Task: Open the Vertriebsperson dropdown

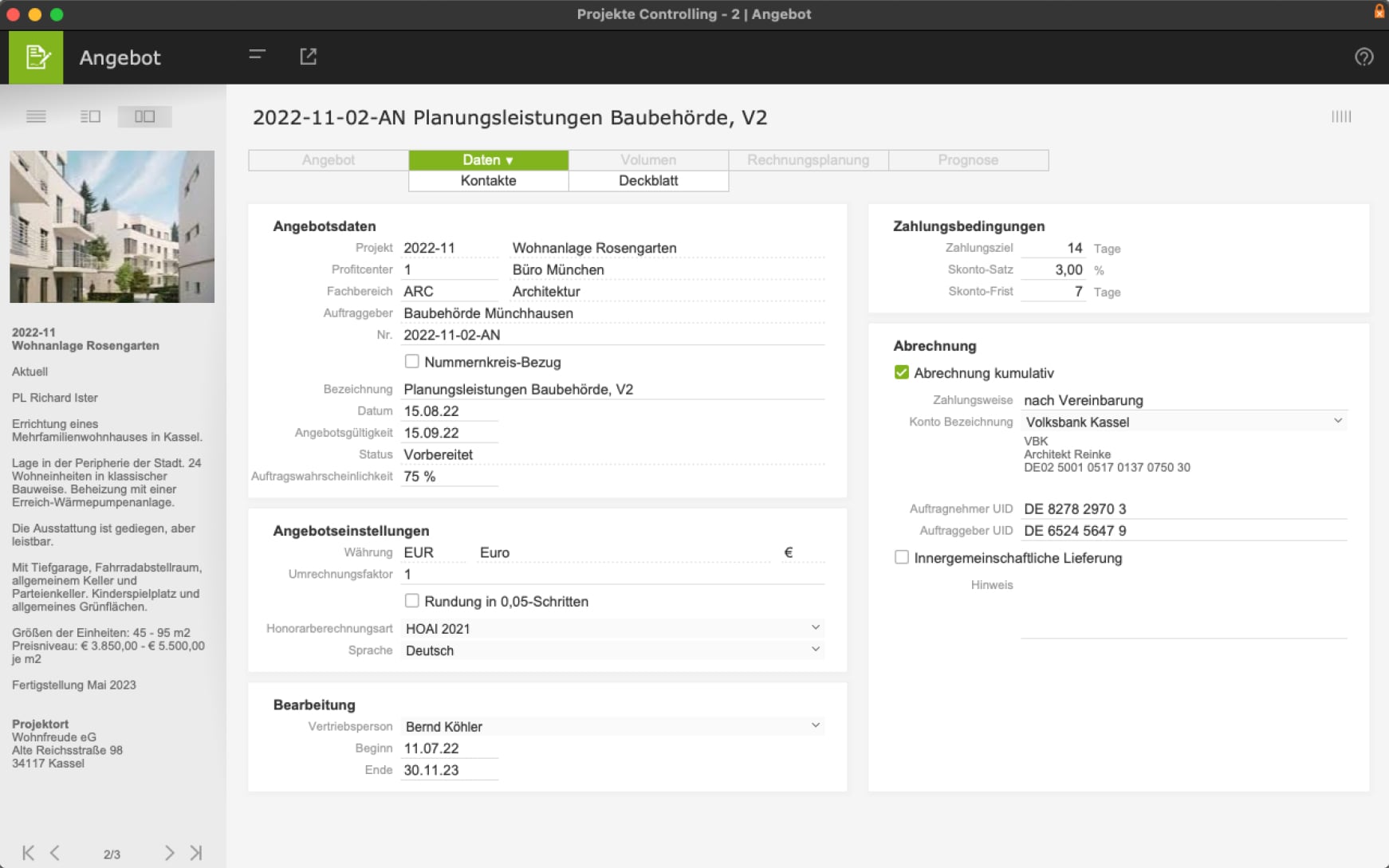Action: tap(815, 726)
